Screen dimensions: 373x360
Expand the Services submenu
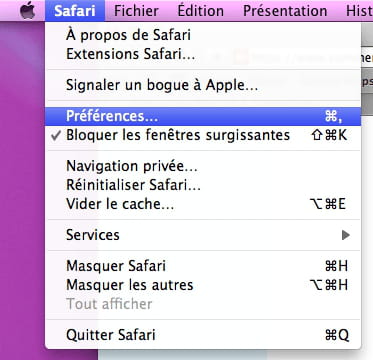tap(203, 235)
